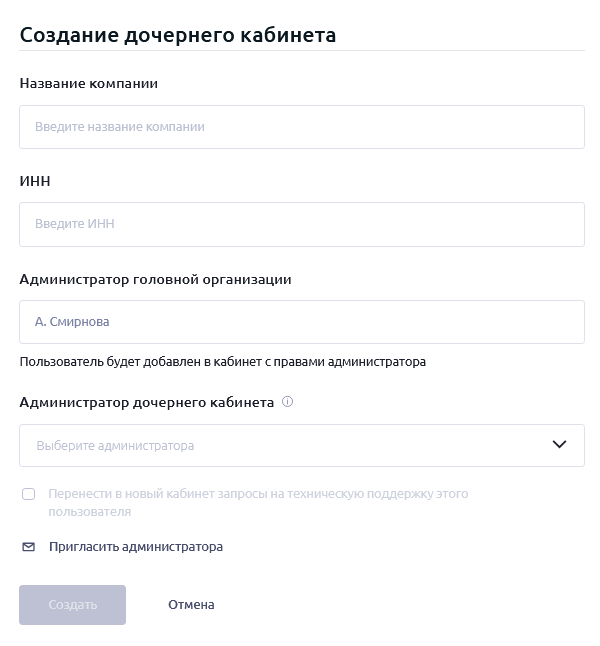Click the "Выберите администратора" placeholder text
The width and height of the screenshot is (600, 646).
tap(115, 446)
